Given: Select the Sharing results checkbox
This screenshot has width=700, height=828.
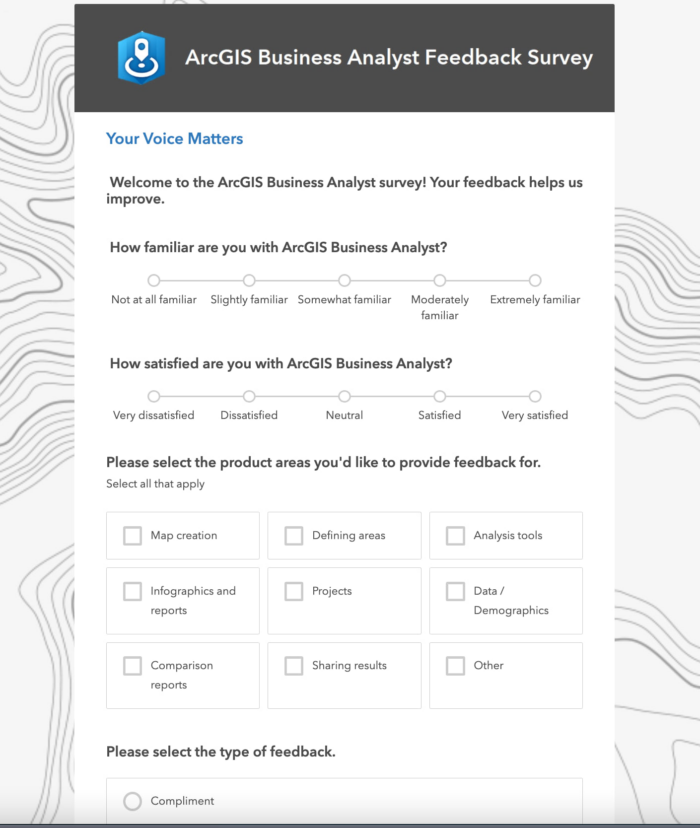Looking at the screenshot, I should [x=293, y=665].
